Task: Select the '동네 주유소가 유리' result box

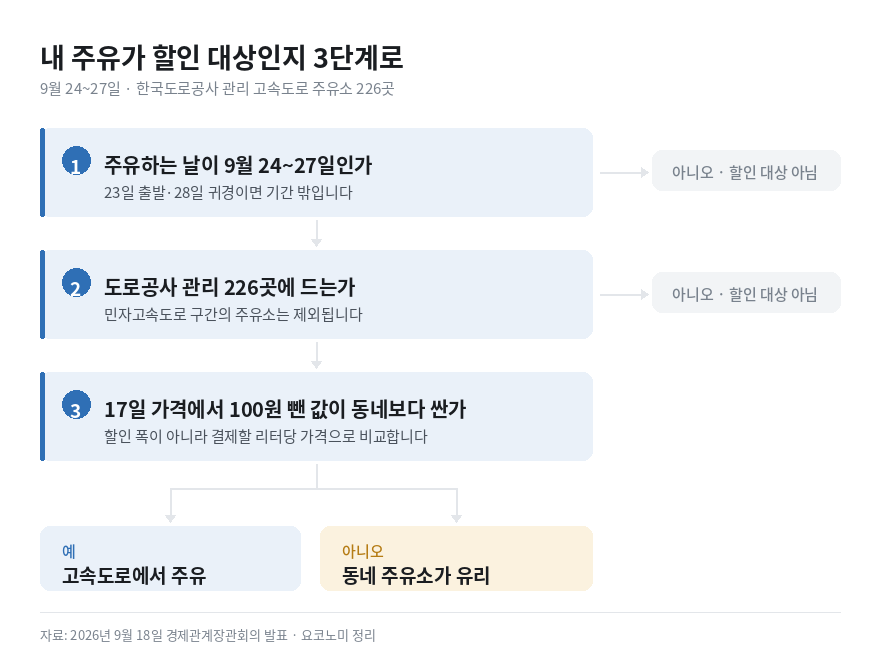Action: click(456, 558)
